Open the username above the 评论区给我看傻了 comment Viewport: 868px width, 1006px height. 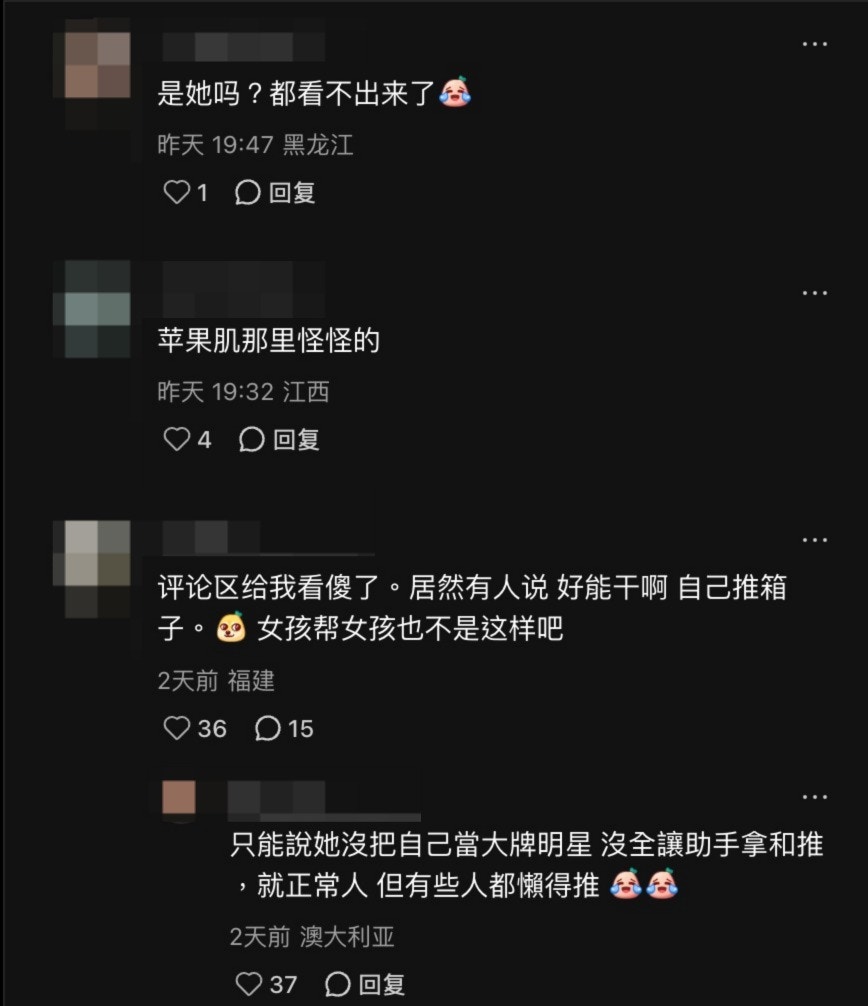(211, 537)
